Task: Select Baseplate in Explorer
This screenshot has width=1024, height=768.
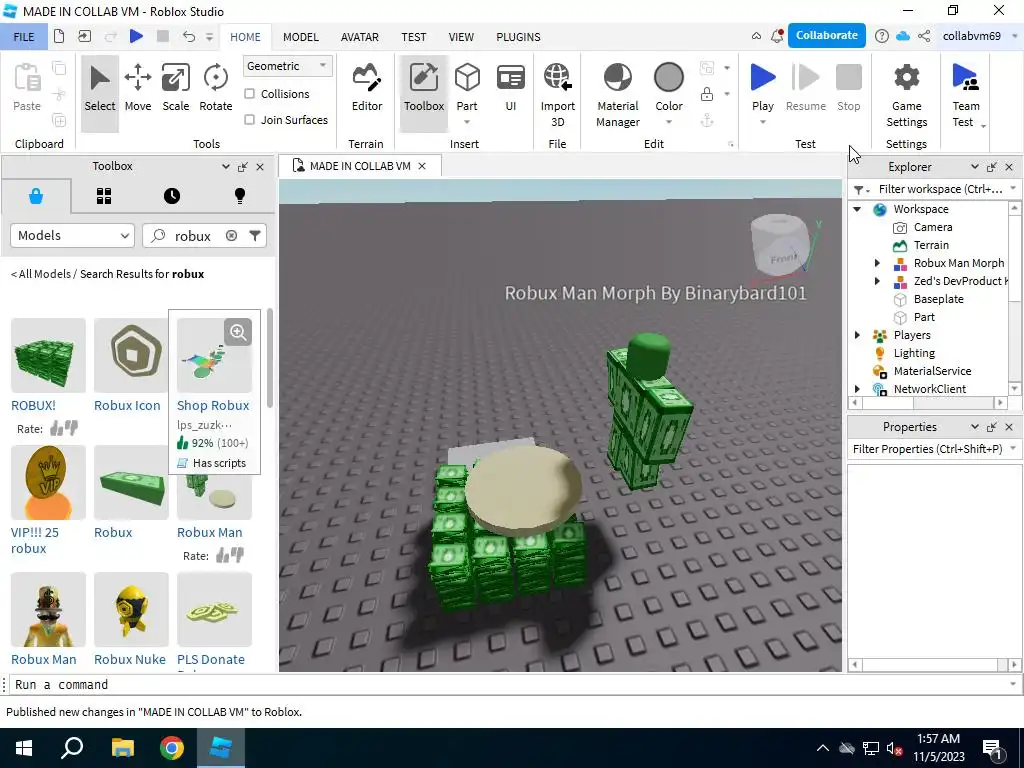Action: click(x=938, y=299)
